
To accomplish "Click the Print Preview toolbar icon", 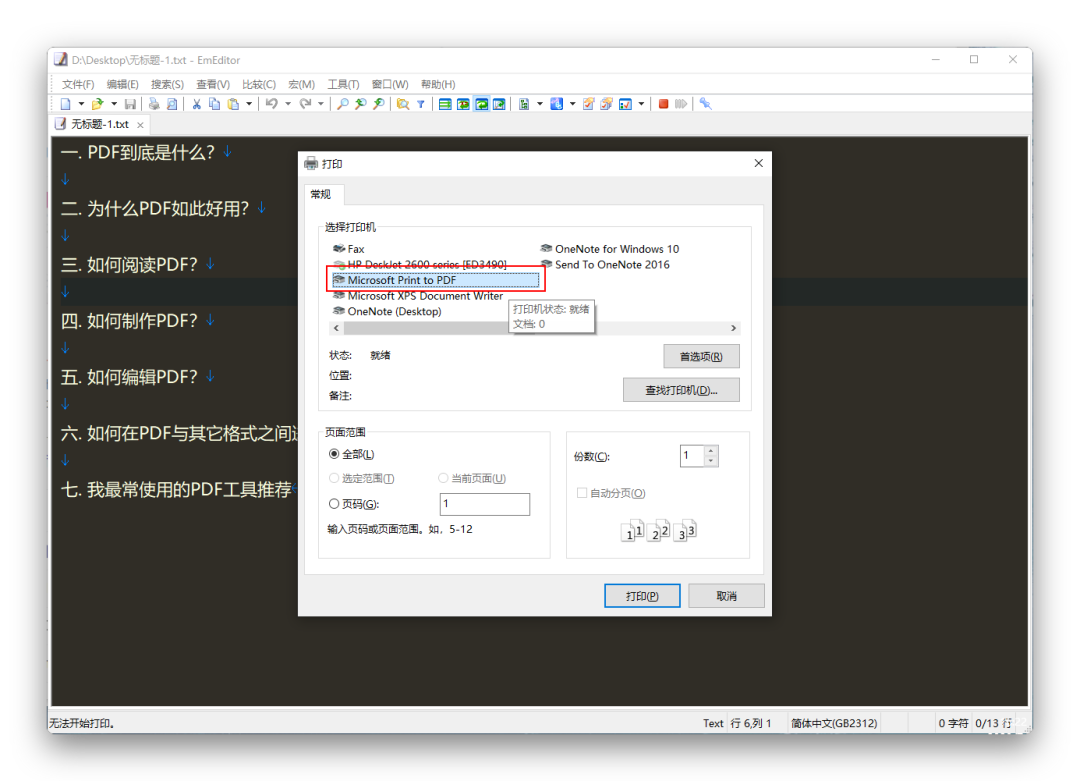I will point(172,104).
